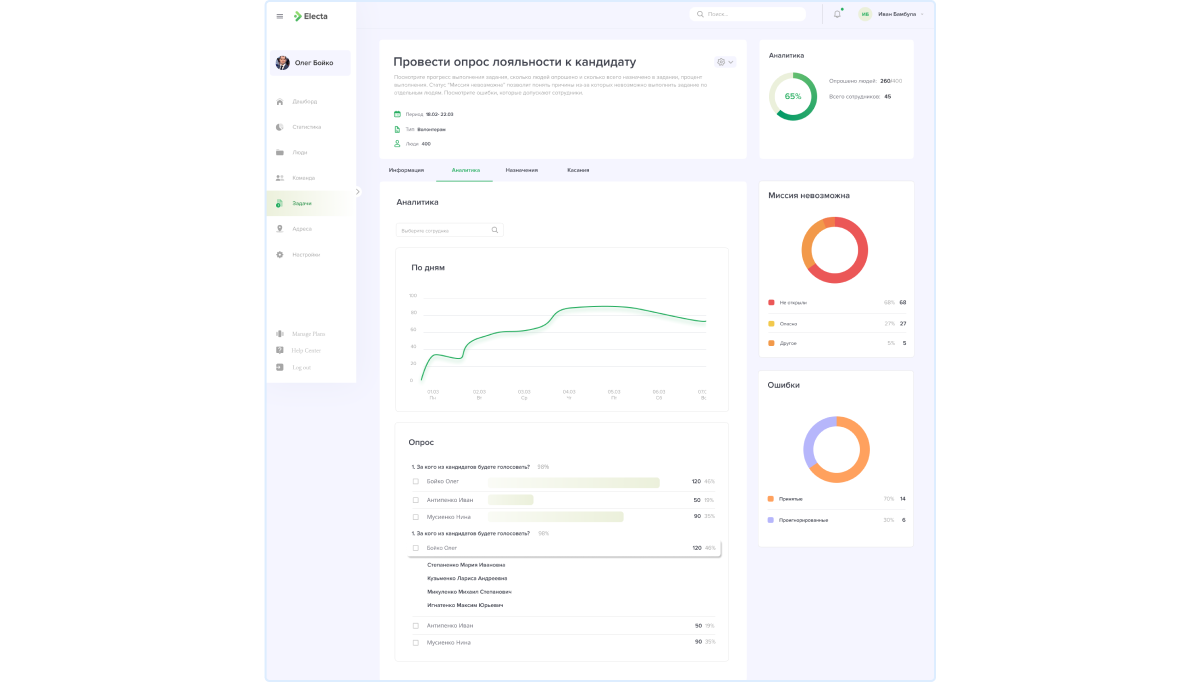Check the first Бойко Олег checkbox with bar
The width and height of the screenshot is (1200, 682).
416,482
